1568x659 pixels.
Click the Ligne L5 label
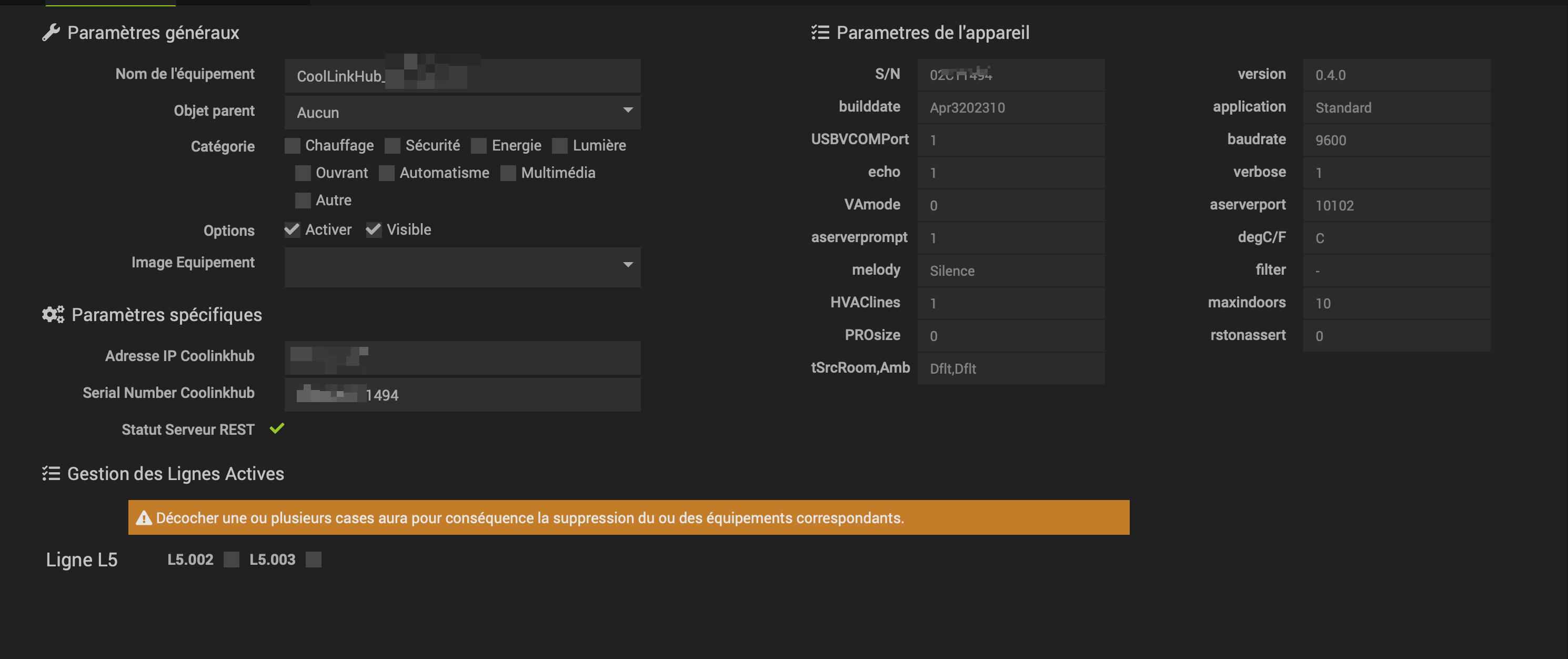tap(82, 560)
